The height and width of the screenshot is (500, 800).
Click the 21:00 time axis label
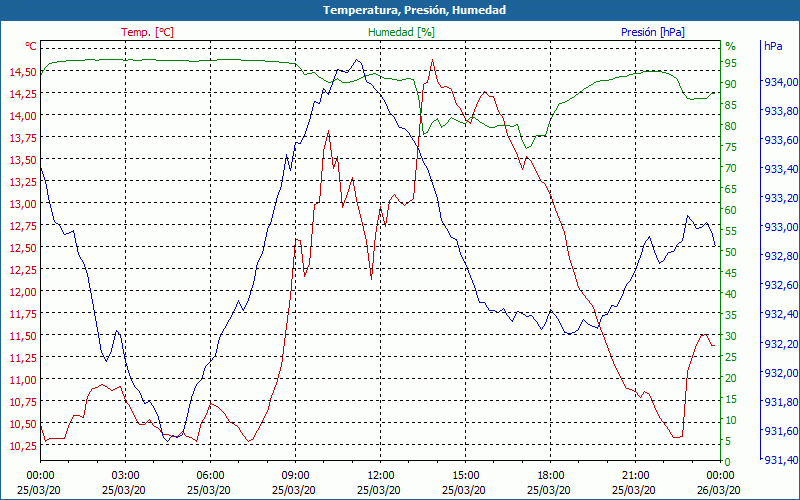tap(636, 476)
